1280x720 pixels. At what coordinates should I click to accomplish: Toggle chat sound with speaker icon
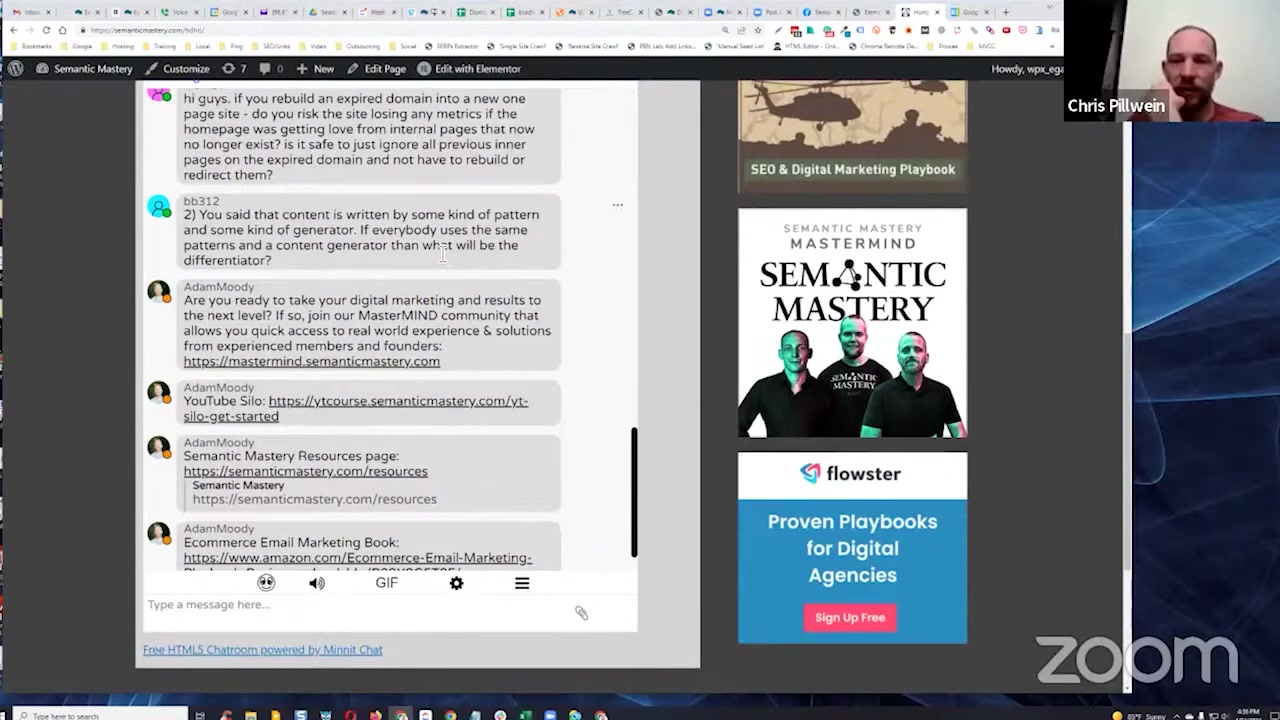317,583
